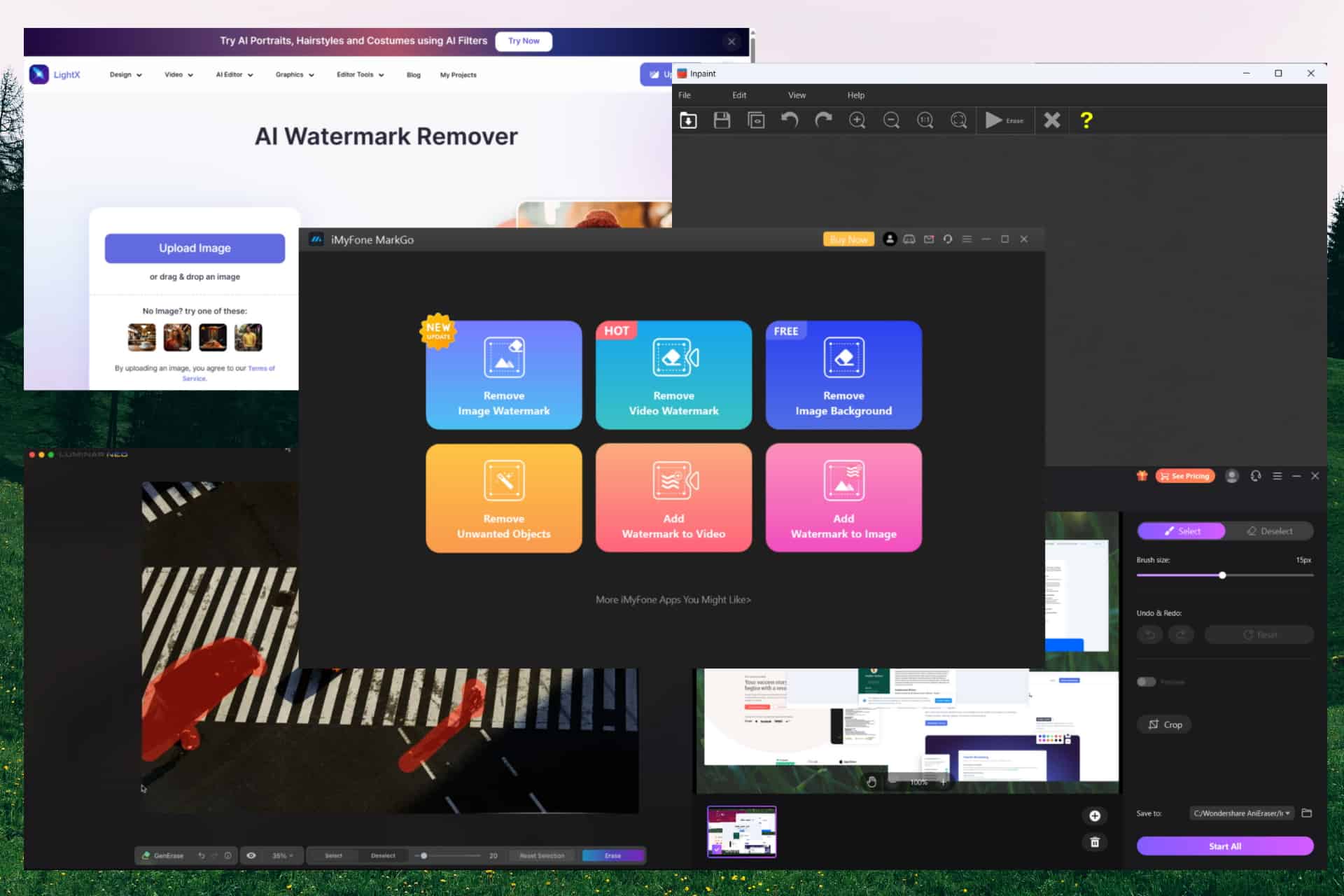Toggle the Preview switch in AniEraser

tap(1146, 682)
